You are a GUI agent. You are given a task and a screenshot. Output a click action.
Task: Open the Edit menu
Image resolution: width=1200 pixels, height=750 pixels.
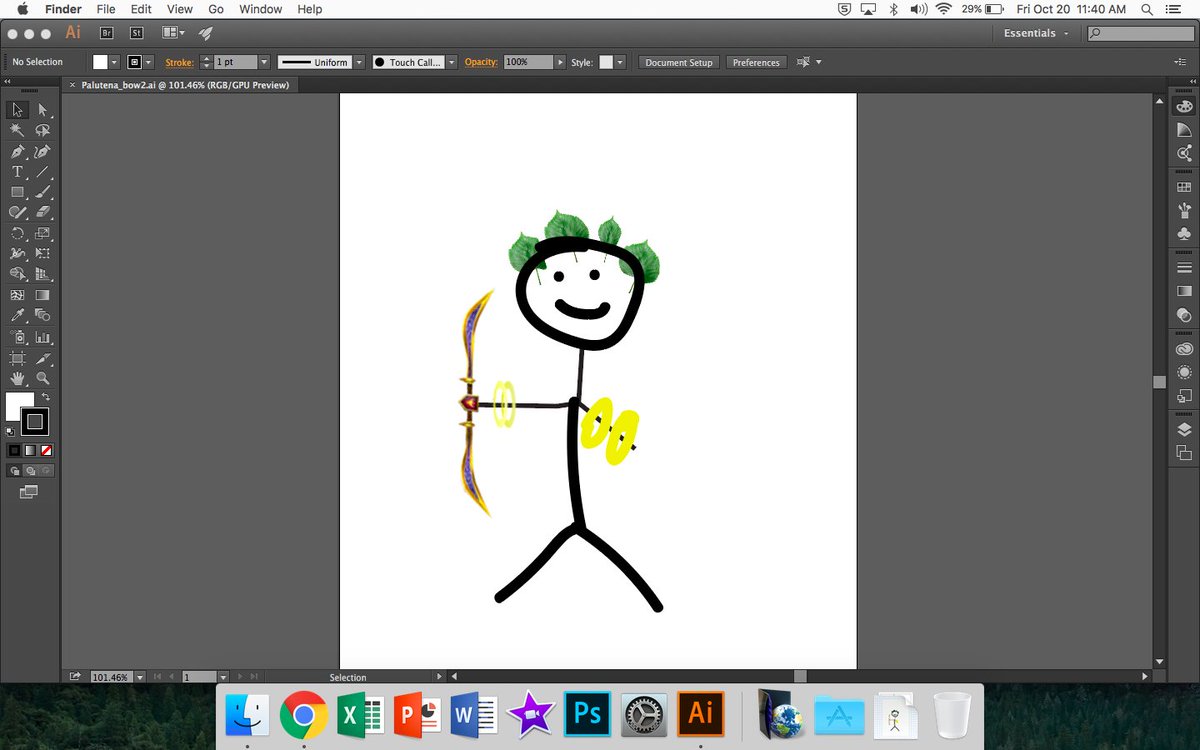tap(141, 9)
